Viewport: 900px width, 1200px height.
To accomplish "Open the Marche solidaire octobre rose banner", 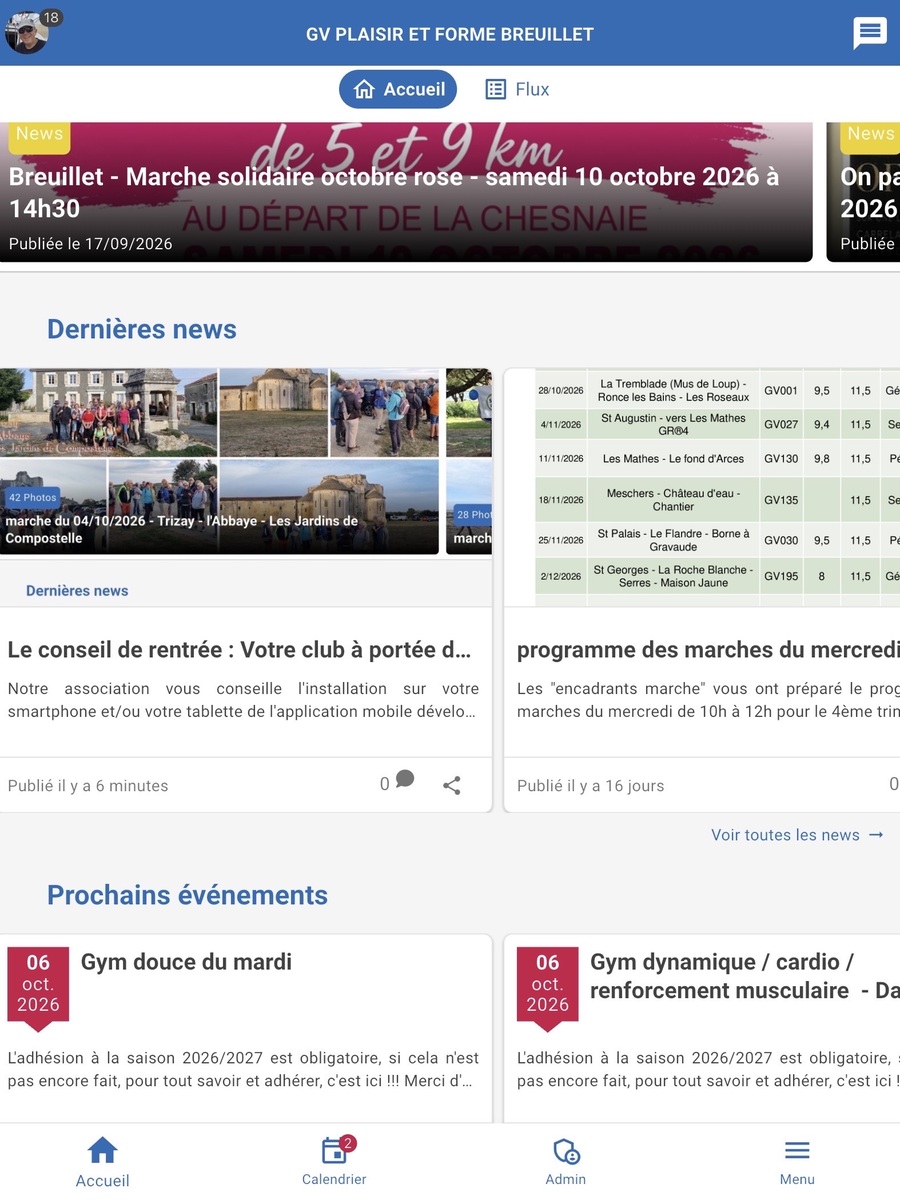I will [x=406, y=192].
